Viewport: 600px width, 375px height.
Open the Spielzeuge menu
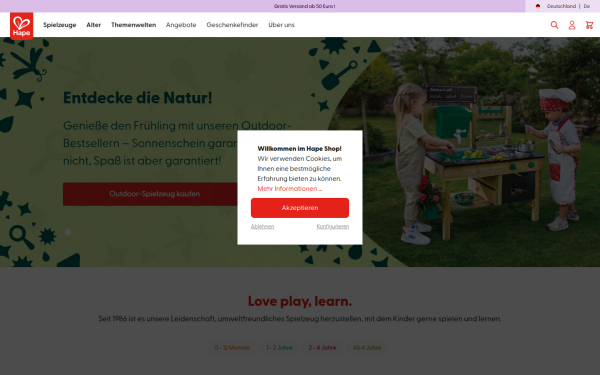(60, 25)
